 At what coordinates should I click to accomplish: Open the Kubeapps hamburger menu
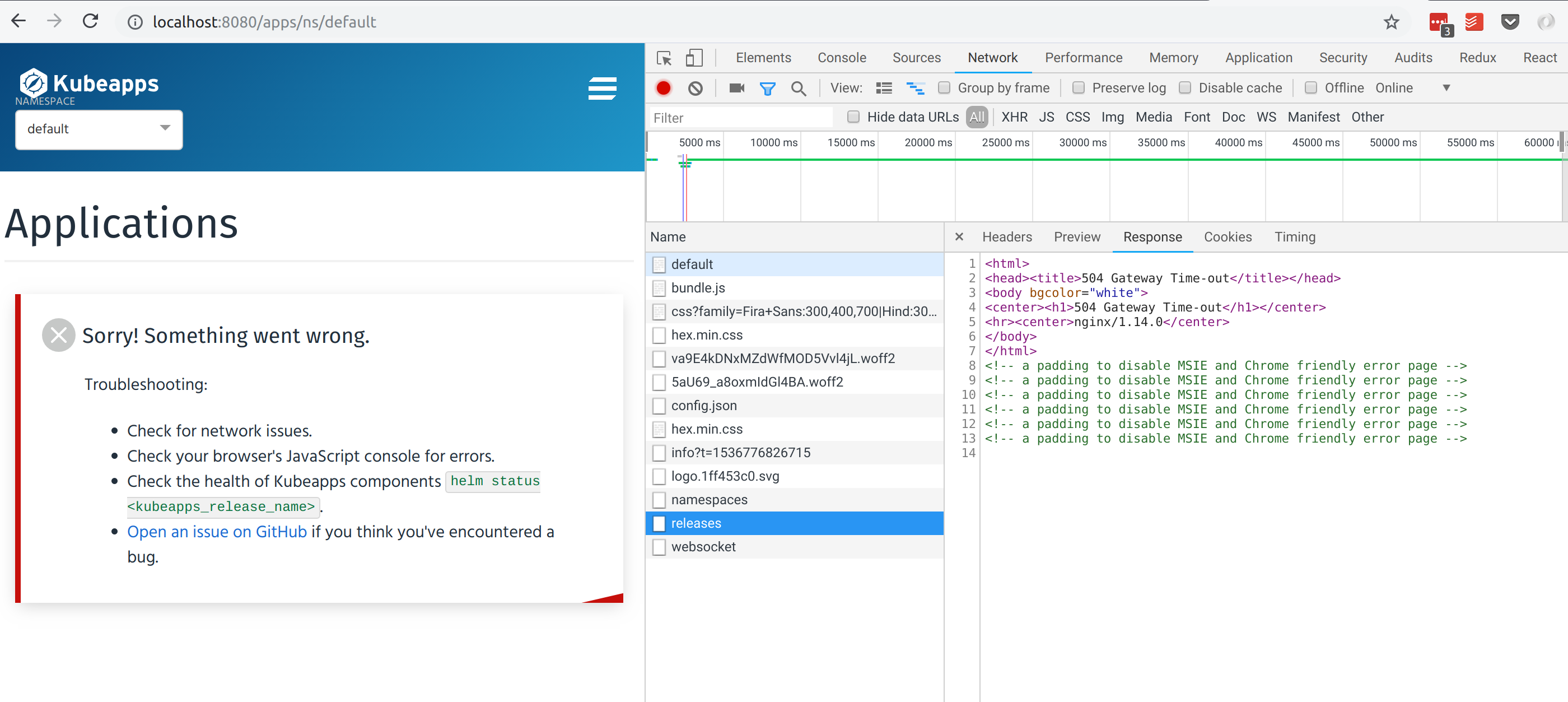point(602,89)
